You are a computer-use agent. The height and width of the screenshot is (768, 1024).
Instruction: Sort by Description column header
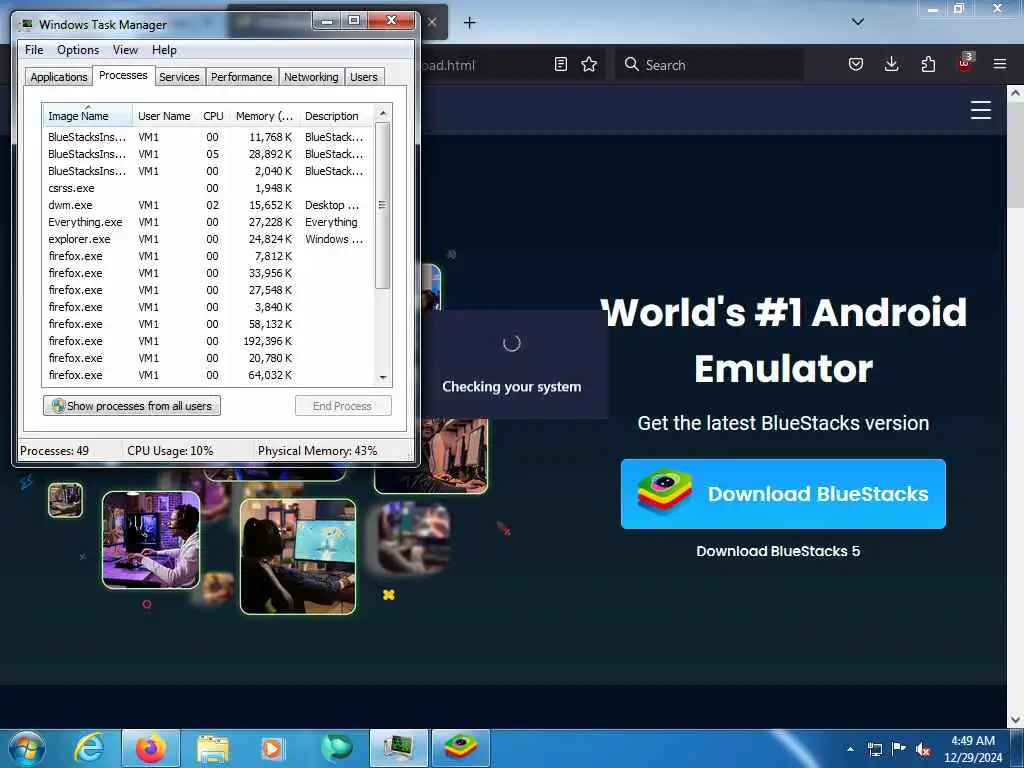[337, 116]
